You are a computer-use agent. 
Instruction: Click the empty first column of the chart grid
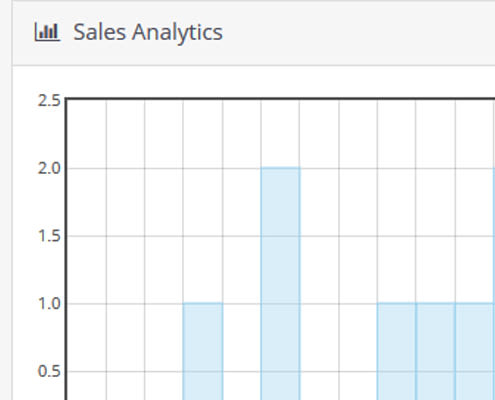pos(87,250)
